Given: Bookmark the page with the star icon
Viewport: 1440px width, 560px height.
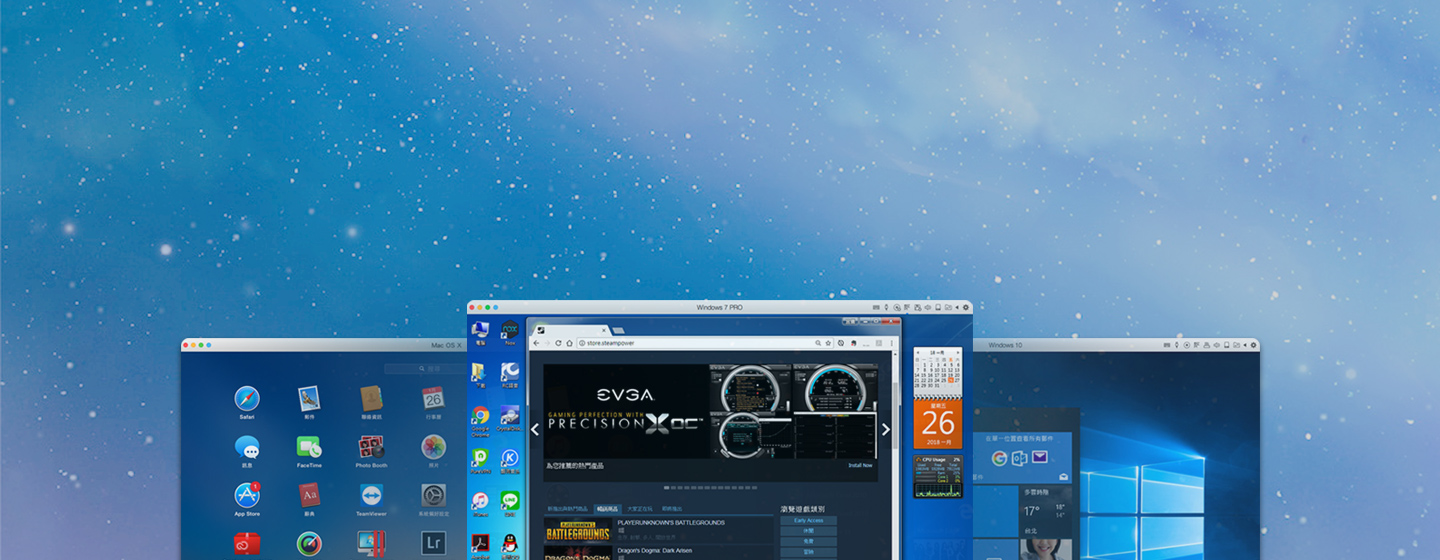Looking at the screenshot, I should (x=828, y=343).
